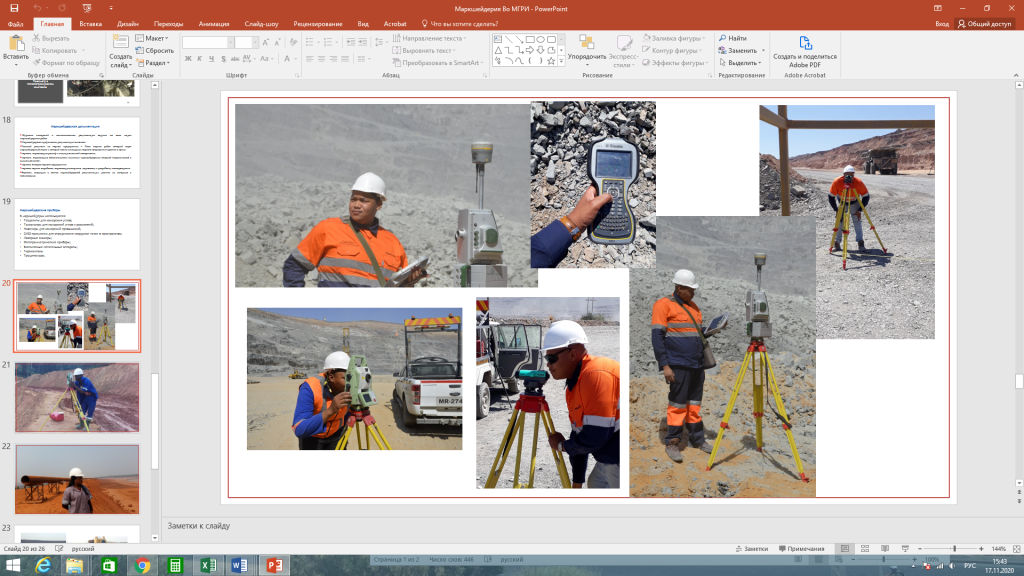Switch to the Дизайн ribbon tab

click(128, 24)
